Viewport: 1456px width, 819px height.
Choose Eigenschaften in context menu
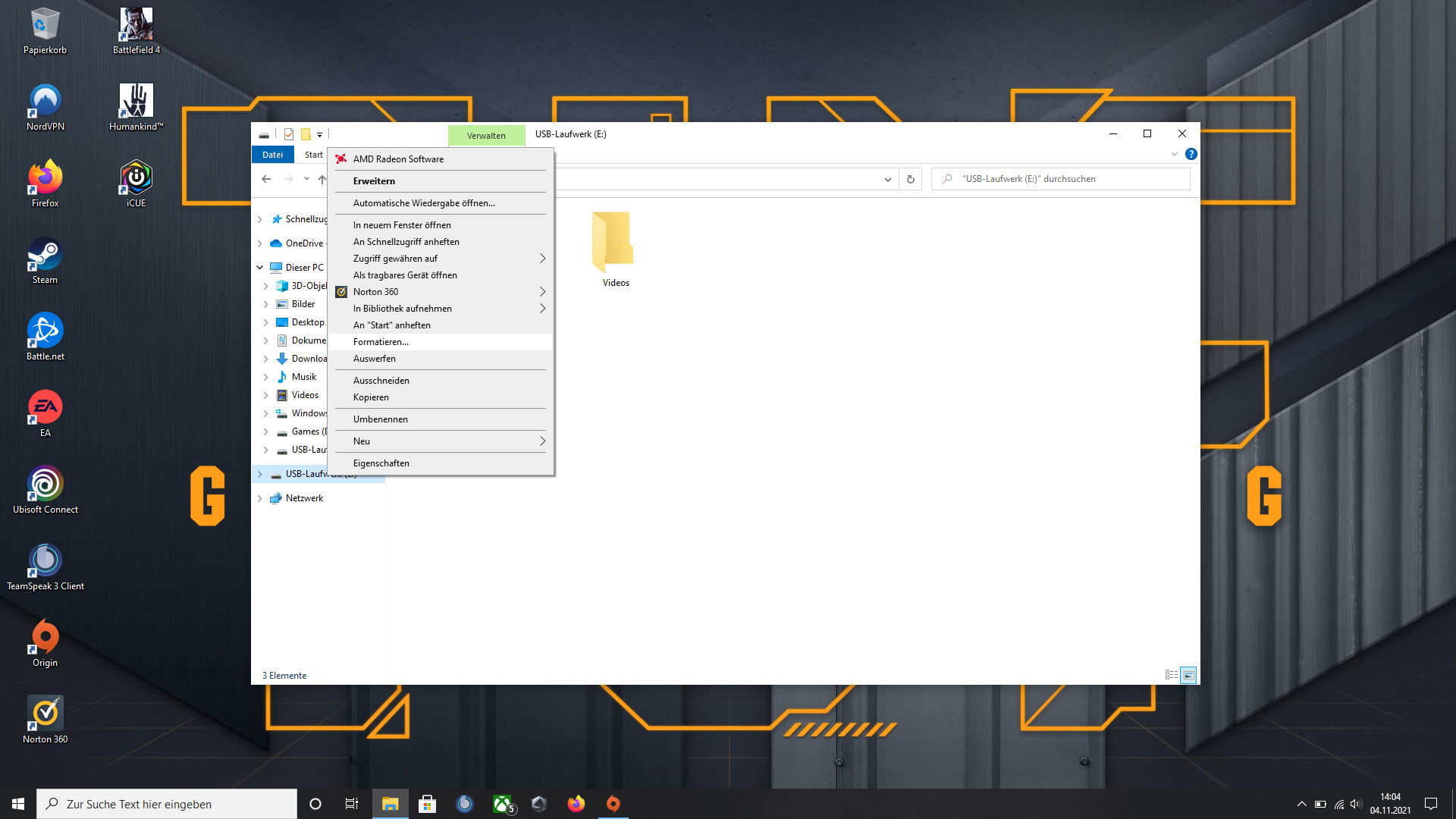[381, 463]
